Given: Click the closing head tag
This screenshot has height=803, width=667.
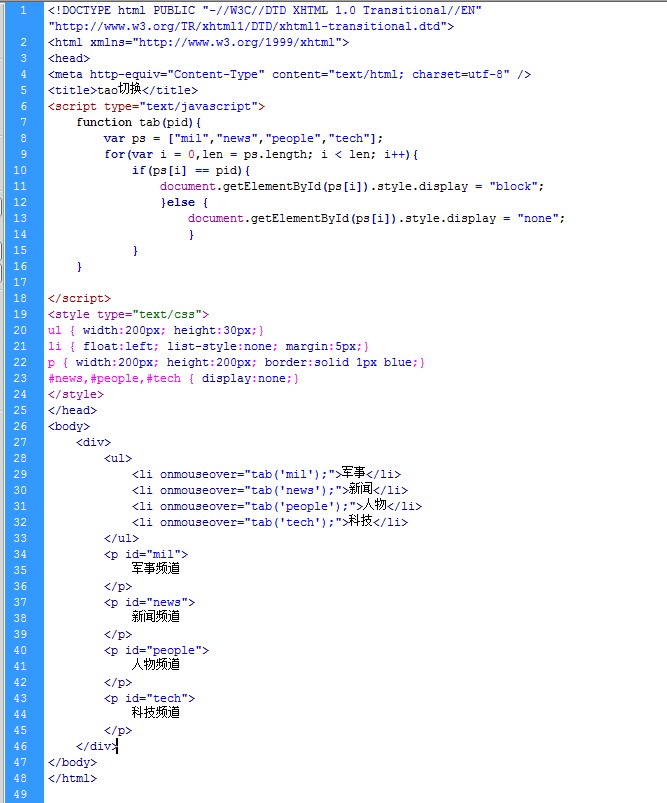Looking at the screenshot, I should point(72,410).
